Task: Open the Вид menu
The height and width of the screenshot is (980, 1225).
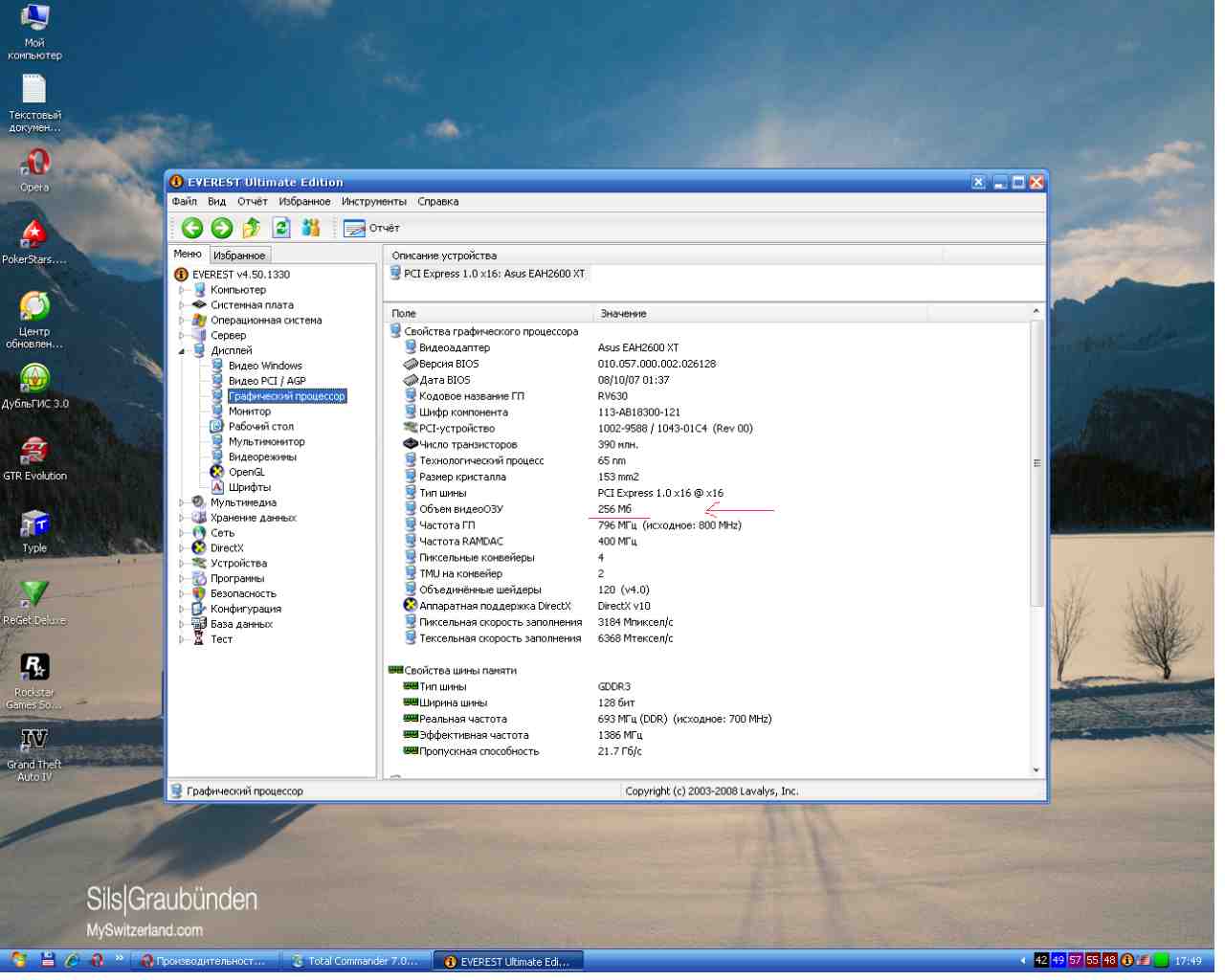Action: (x=217, y=202)
